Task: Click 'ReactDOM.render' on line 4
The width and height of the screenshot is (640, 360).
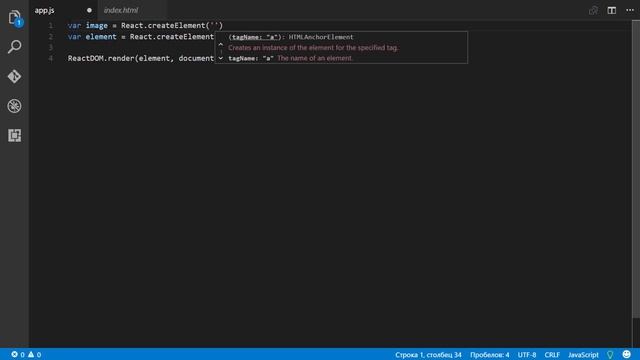Action: (101, 58)
